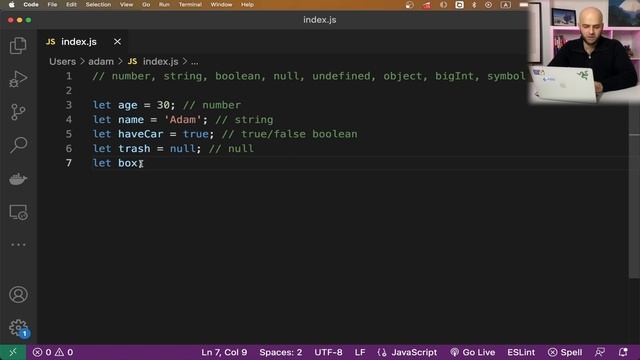This screenshot has height=360, width=640.
Task: Open the Edit menu
Action: click(x=71, y=4)
